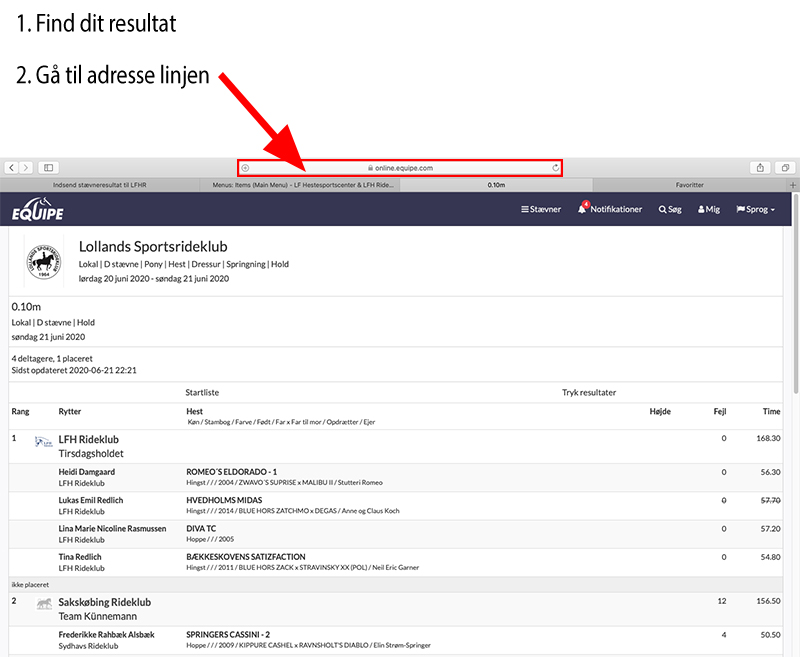Screen dimensions: 800x657
Task: Select the 0.10m browser tab
Action: (496, 185)
